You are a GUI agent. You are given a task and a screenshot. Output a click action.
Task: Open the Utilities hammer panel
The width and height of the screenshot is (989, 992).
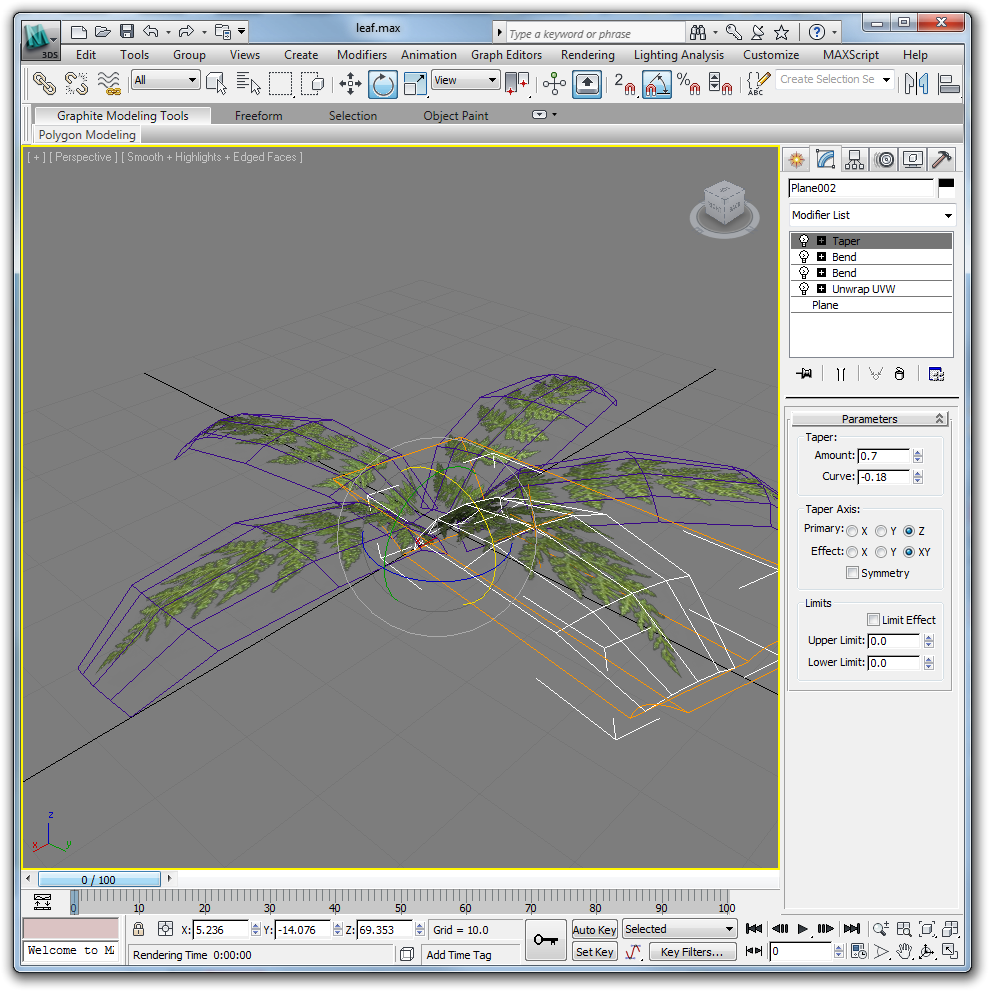(x=941, y=159)
